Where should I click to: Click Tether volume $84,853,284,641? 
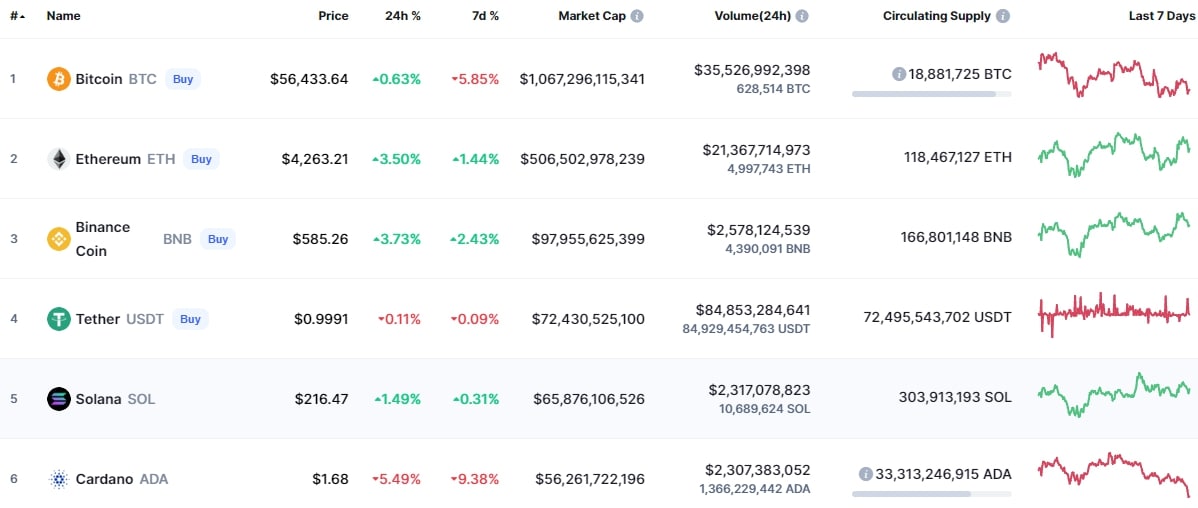pyautogui.click(x=753, y=309)
